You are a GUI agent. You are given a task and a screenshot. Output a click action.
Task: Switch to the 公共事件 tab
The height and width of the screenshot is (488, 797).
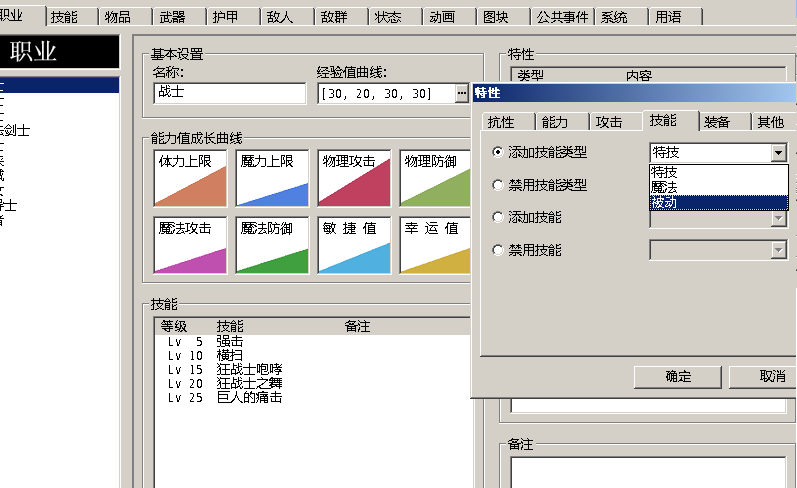[x=563, y=17]
